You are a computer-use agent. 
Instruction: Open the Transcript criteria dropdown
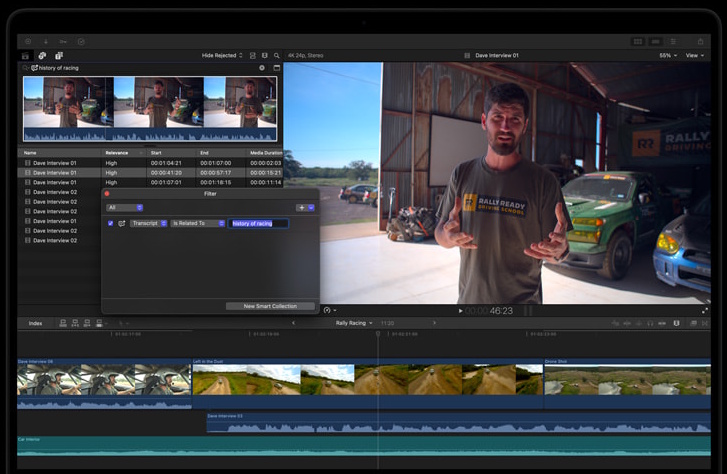149,223
